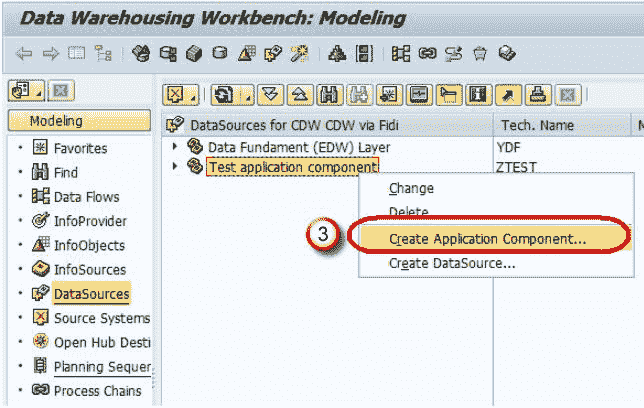The image size is (644, 408).
Task: Click the info column button in tree toolbar
Action: click(x=478, y=95)
